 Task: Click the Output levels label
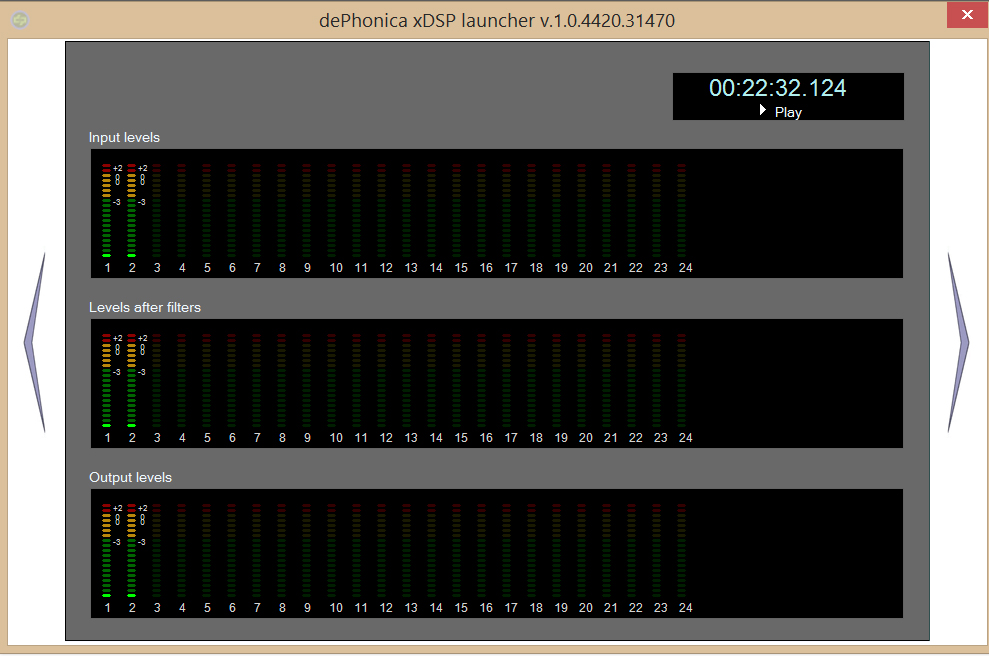pos(130,477)
